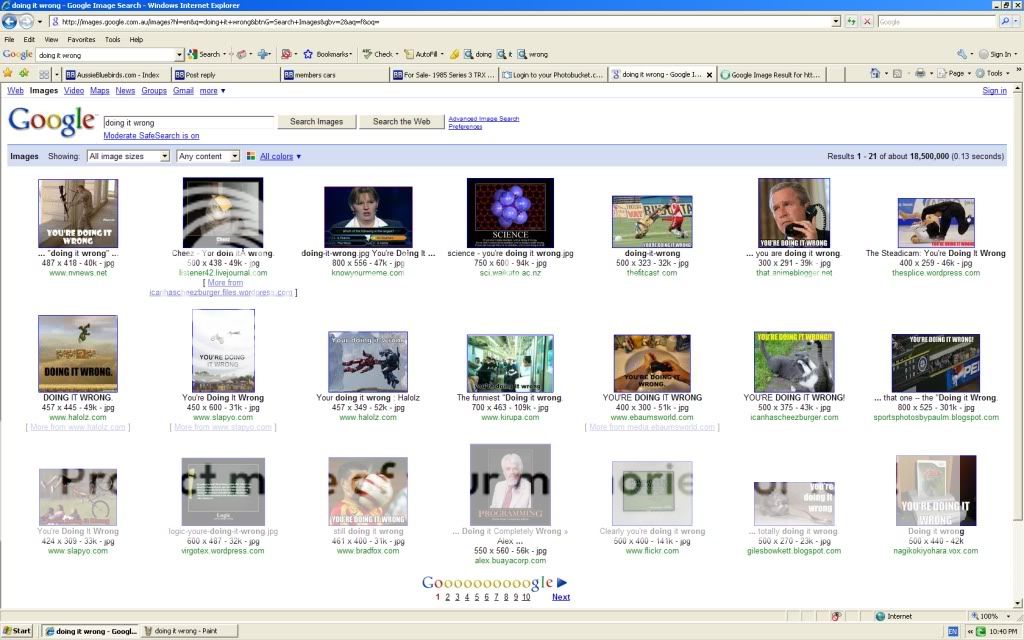
Task: Switch to 'doing it wrong - Paint' taskbar window
Action: [x=189, y=631]
